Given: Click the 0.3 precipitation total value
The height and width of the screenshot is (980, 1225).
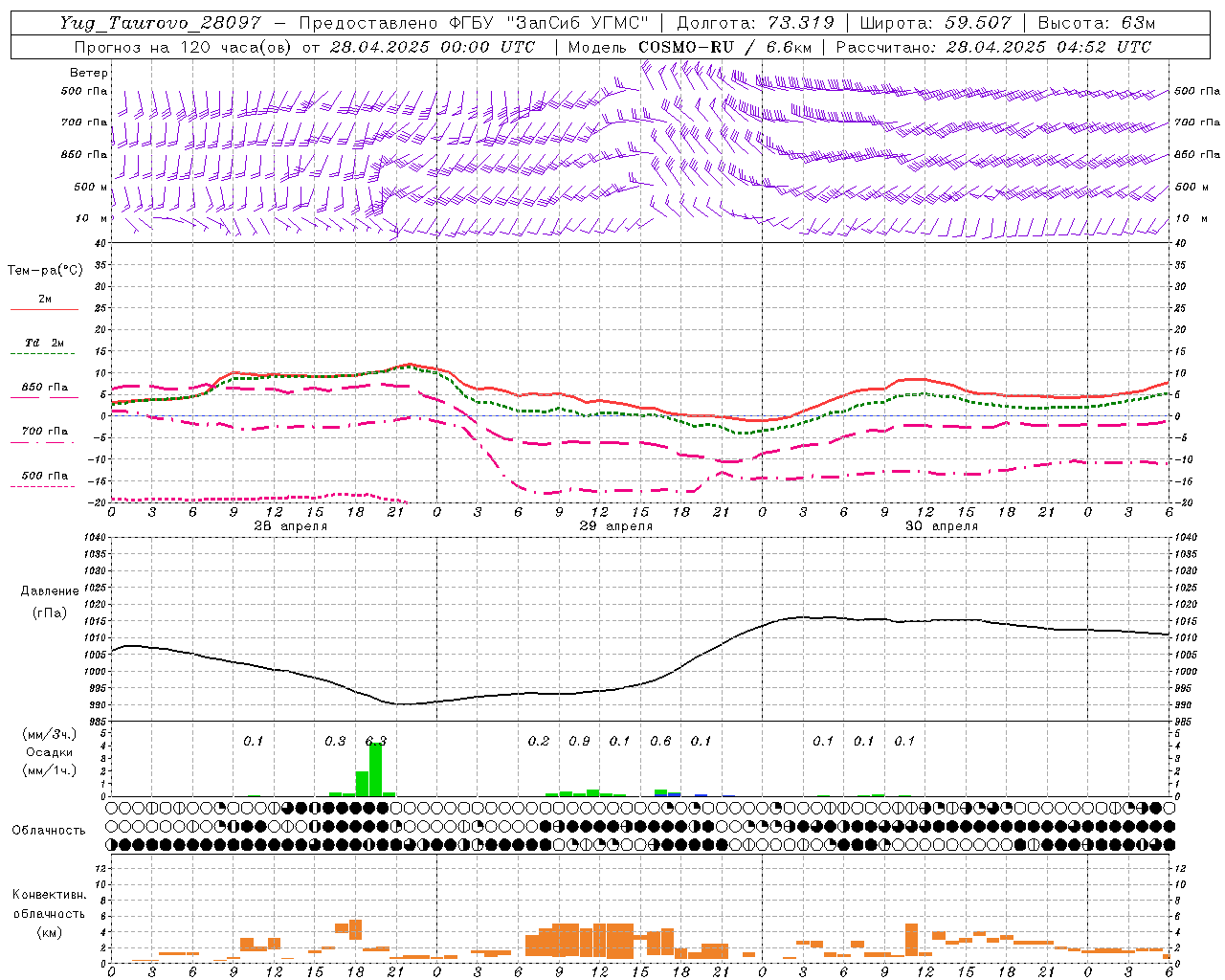Looking at the screenshot, I should coord(335,741).
